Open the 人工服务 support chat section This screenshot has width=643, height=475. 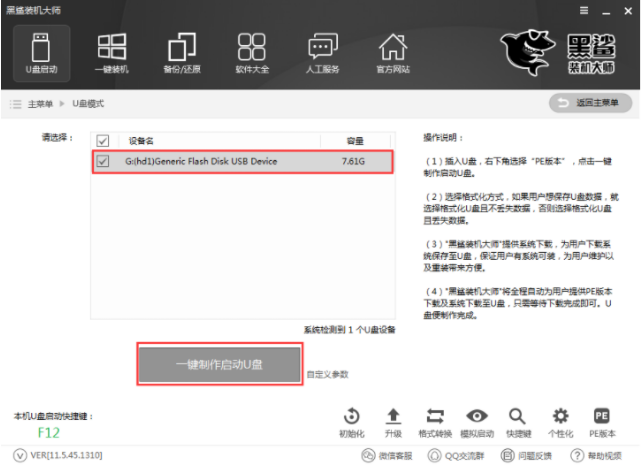321,53
